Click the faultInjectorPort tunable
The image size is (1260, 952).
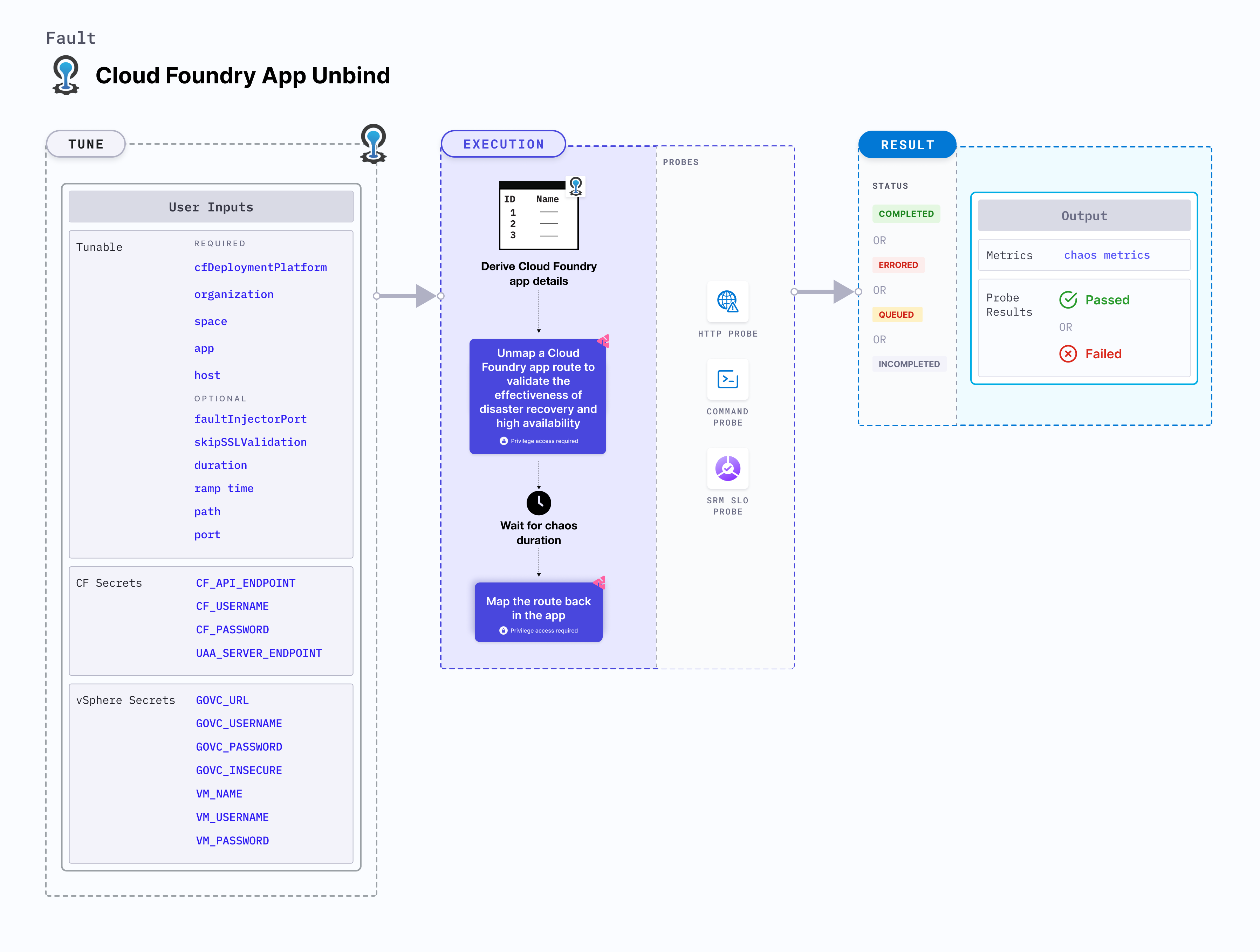(250, 419)
